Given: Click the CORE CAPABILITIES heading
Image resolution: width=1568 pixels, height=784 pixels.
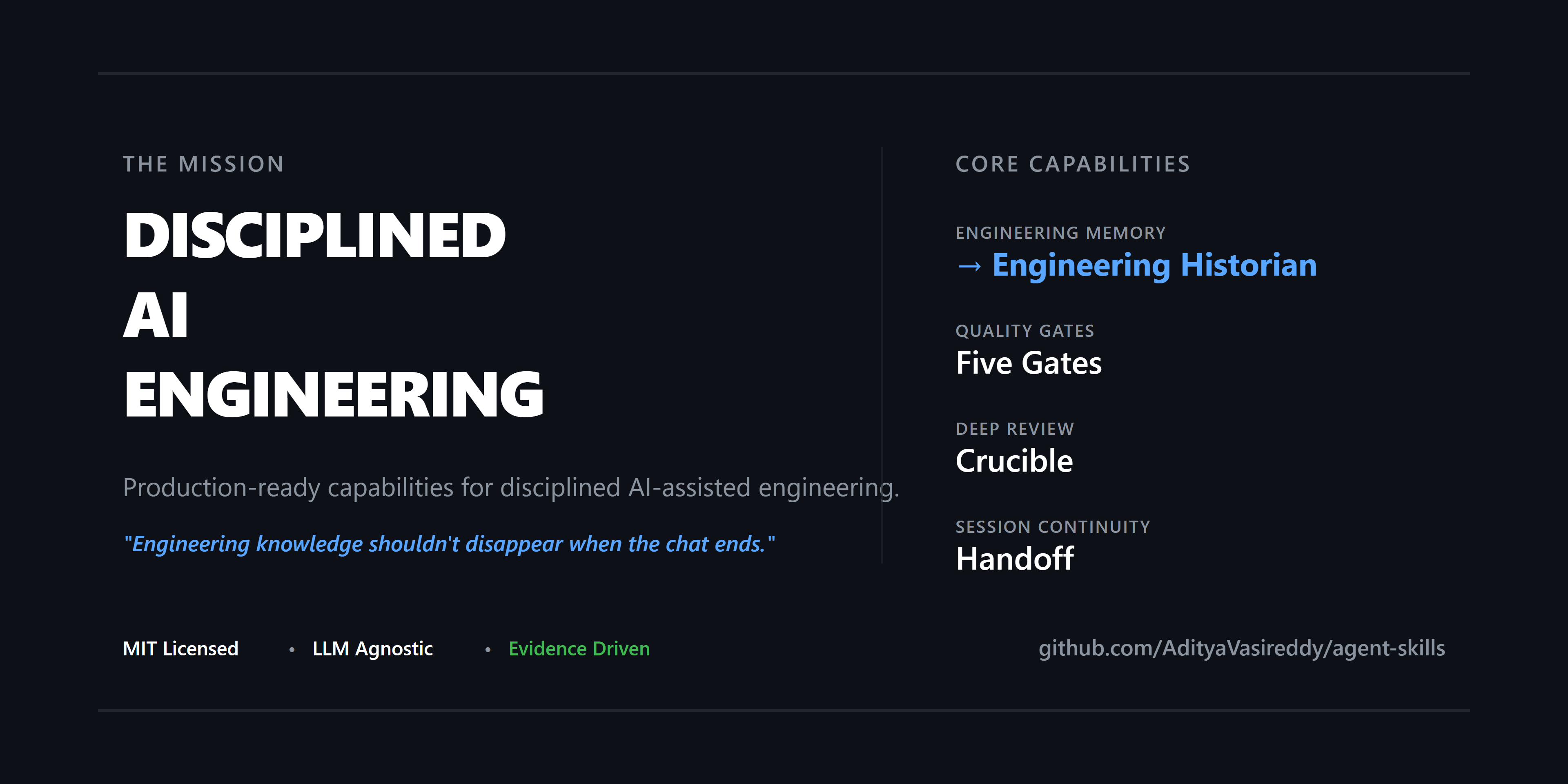Looking at the screenshot, I should (1073, 164).
